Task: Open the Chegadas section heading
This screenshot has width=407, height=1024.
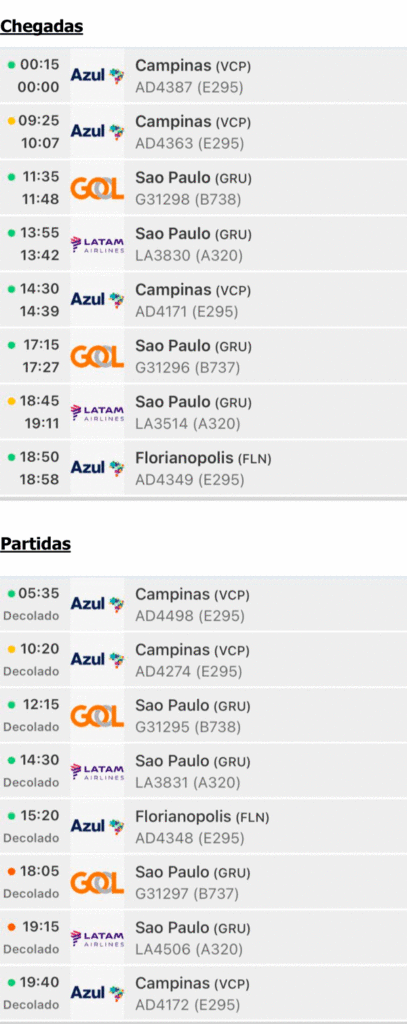Action: (x=42, y=26)
